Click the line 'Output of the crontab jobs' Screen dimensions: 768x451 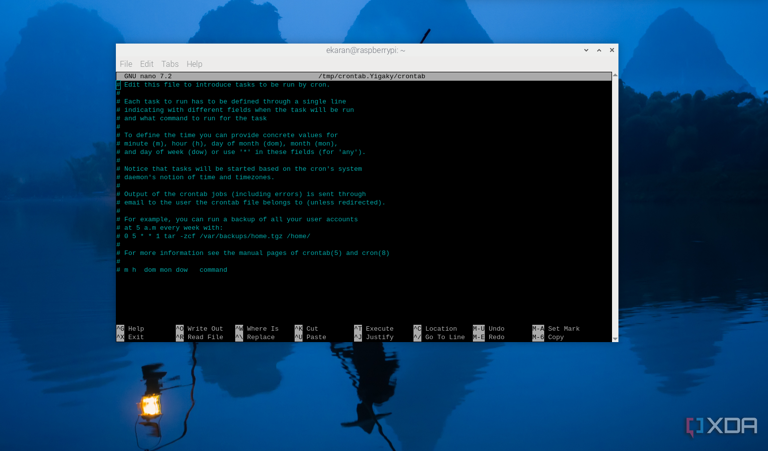[241, 194]
